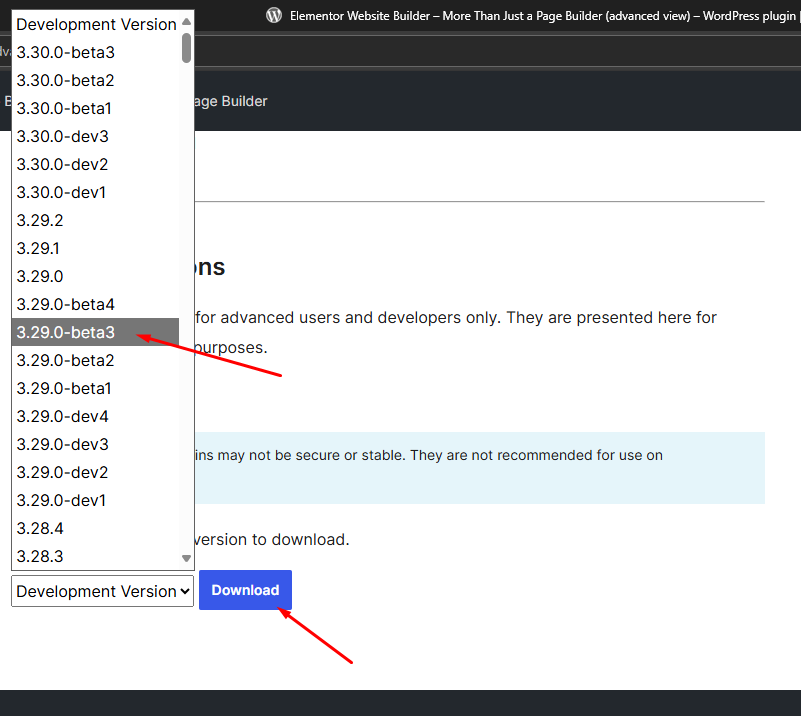Select Development Version in the list
Image resolution: width=801 pixels, height=716 pixels.
point(96,24)
